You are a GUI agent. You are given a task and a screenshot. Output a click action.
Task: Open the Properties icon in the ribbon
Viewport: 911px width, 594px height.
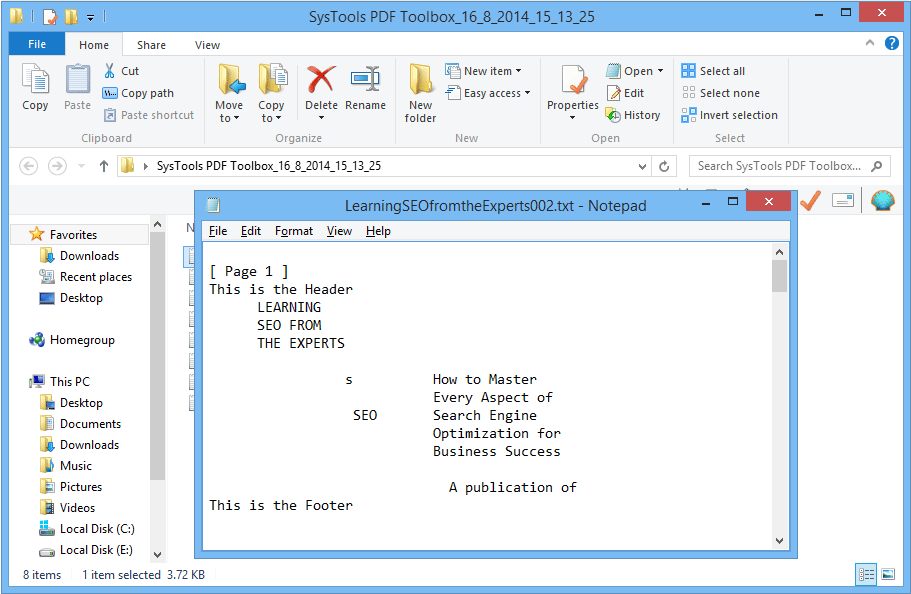coord(572,80)
